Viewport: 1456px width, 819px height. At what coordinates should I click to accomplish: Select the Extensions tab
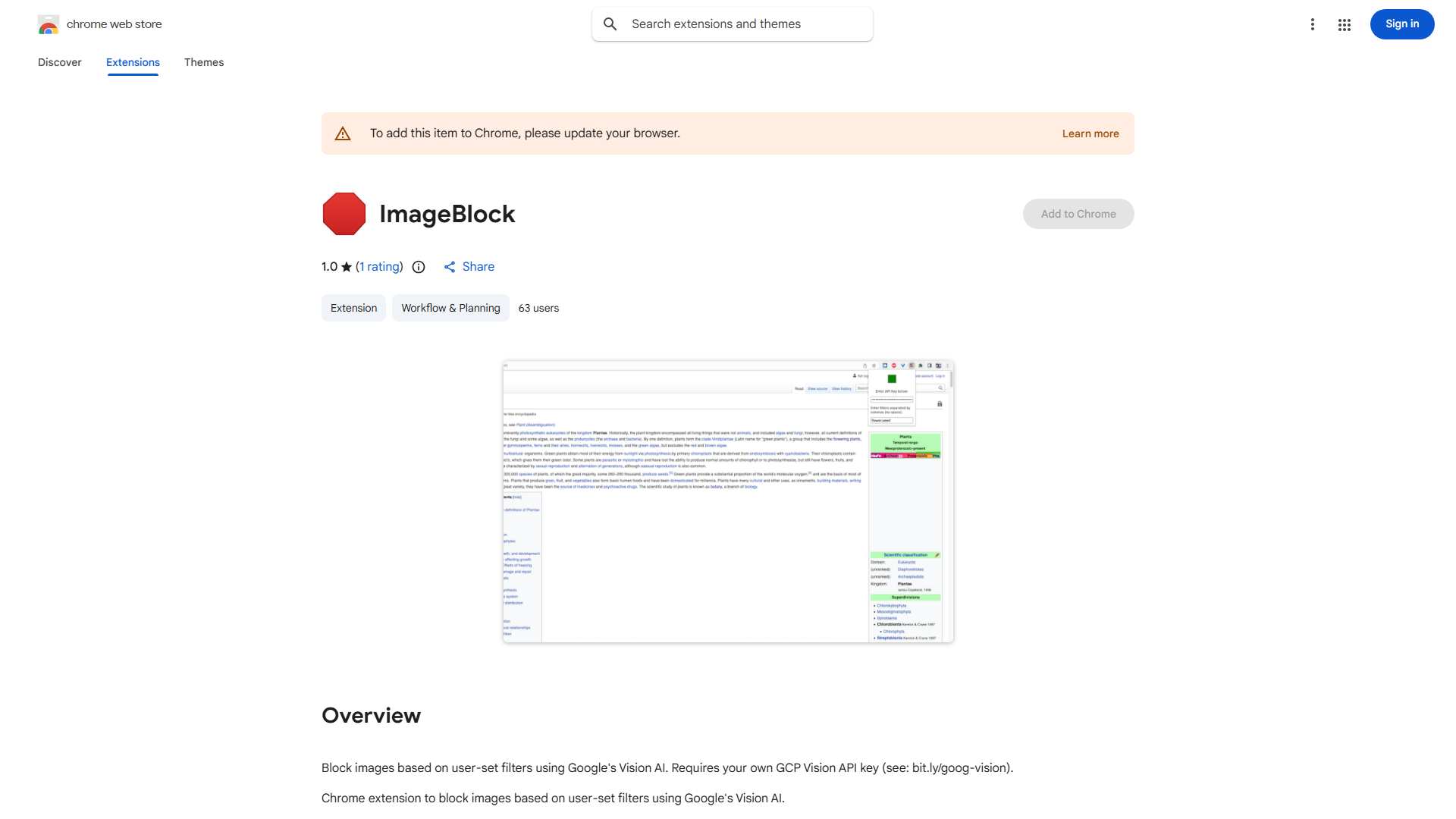tap(133, 62)
